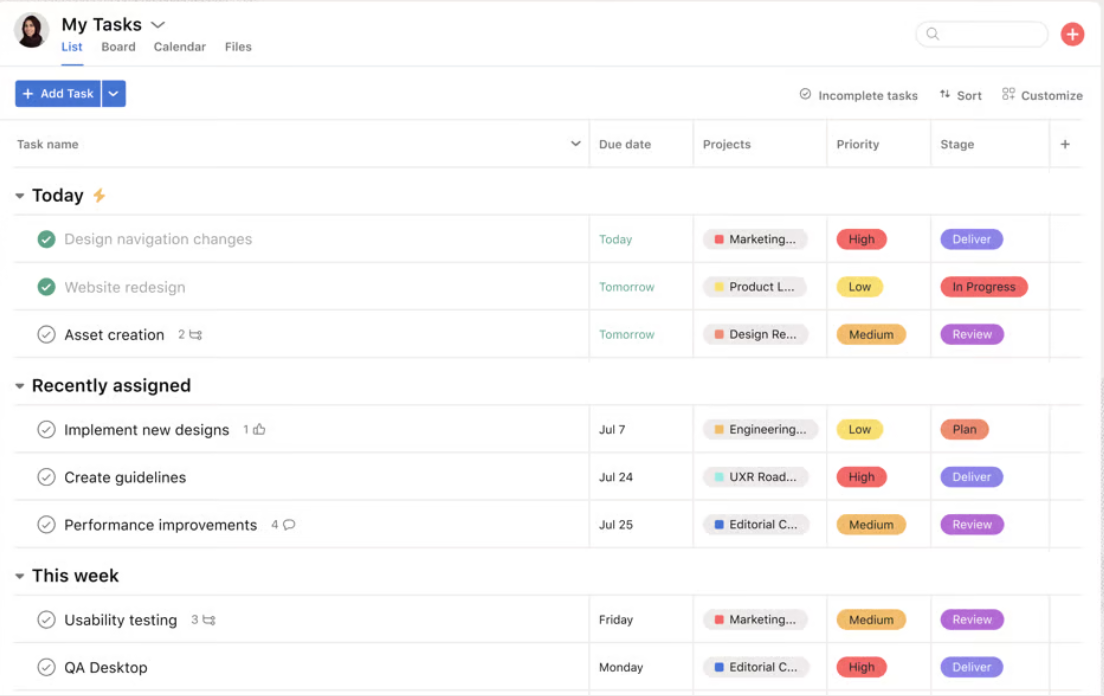The height and width of the screenshot is (696, 1104).
Task: Add a column with the plus icon
Action: (1065, 144)
